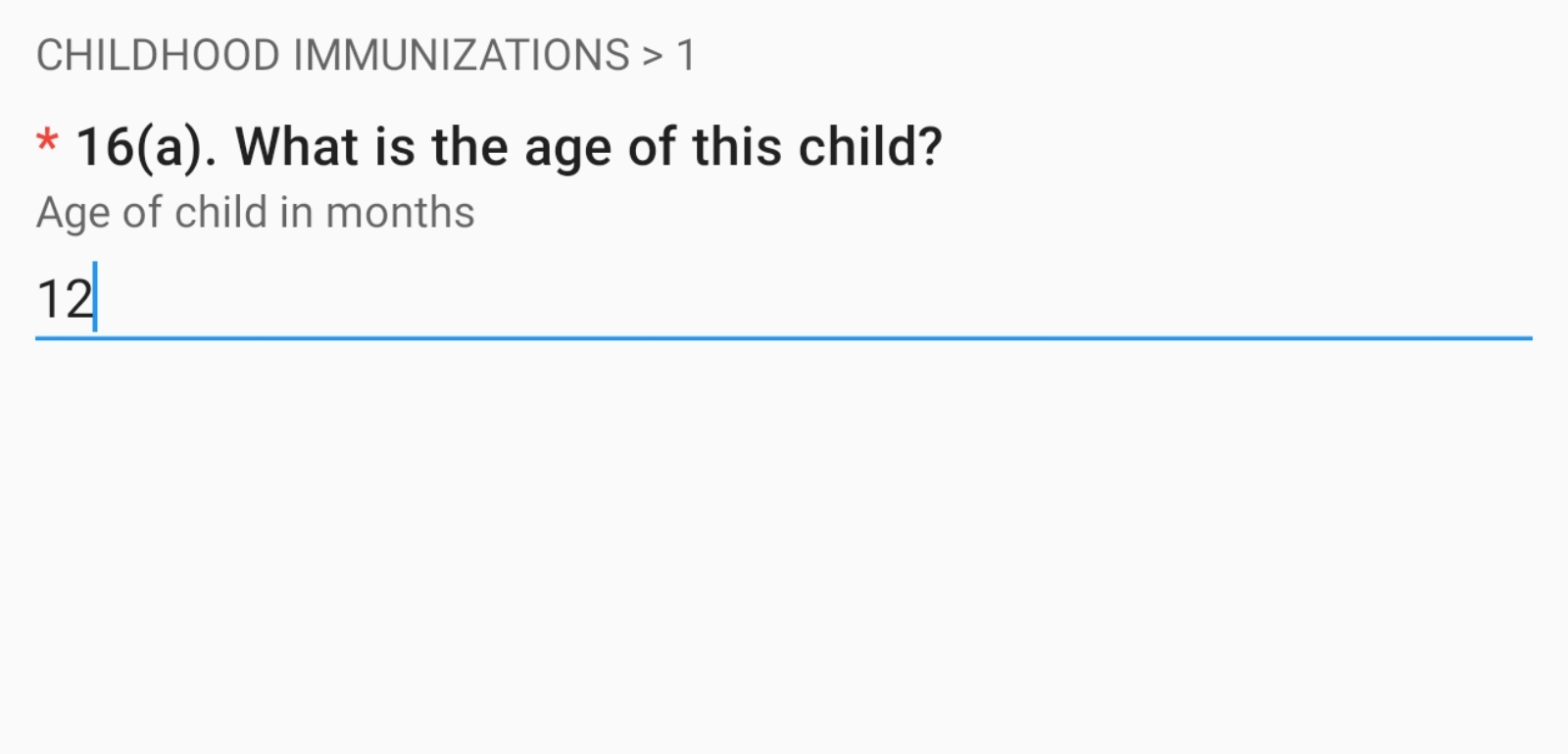Click the word 'child?' in the question

[x=870, y=147]
